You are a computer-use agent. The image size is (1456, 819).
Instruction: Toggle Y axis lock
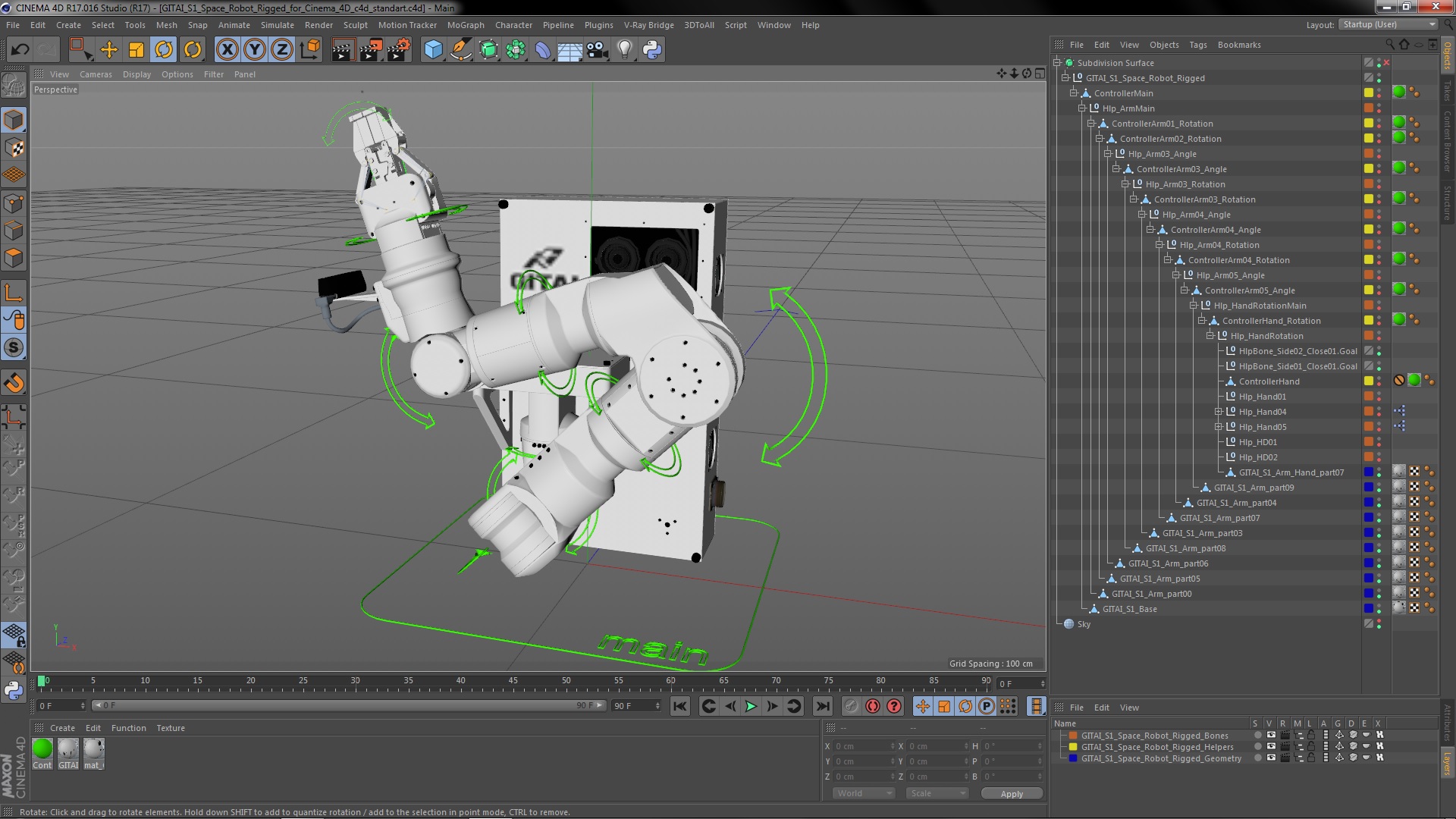click(255, 50)
